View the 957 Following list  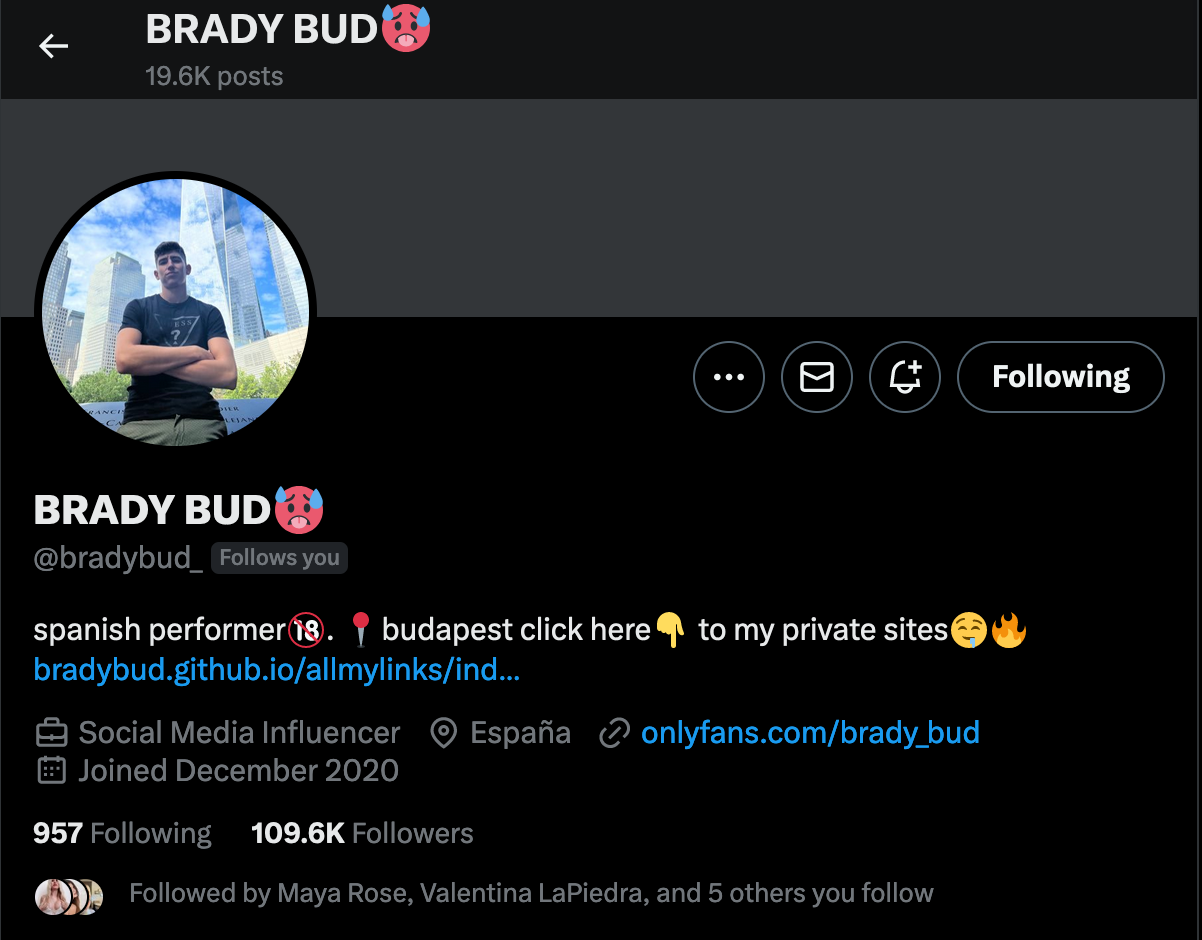click(x=122, y=833)
